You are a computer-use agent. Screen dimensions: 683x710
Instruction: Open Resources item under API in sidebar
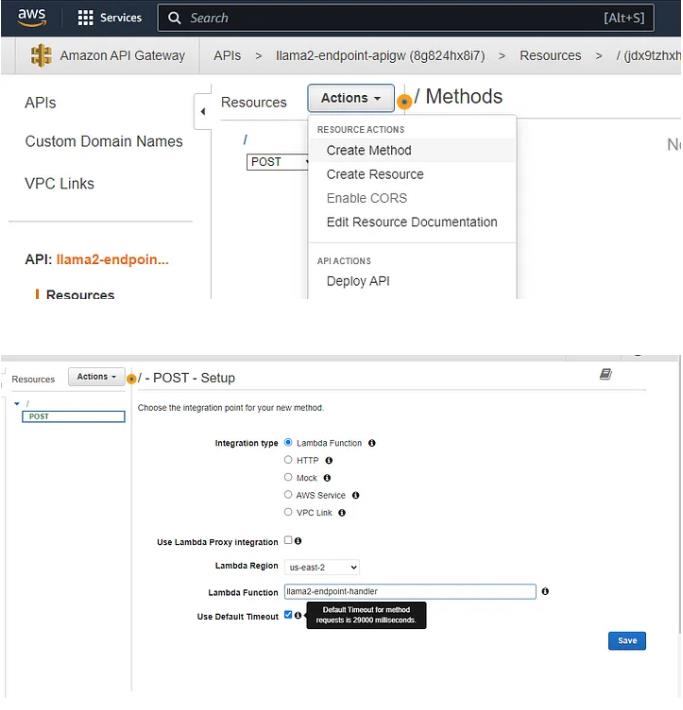point(80,295)
